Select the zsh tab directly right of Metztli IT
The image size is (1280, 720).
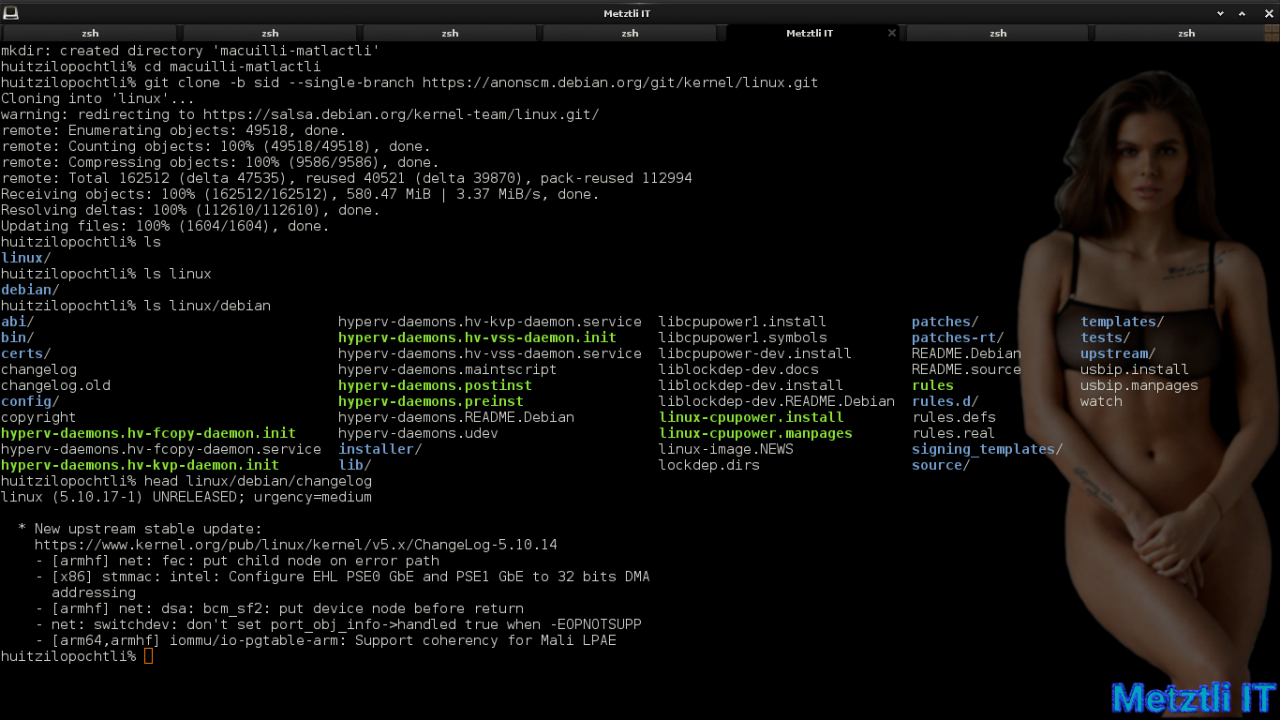[998, 33]
